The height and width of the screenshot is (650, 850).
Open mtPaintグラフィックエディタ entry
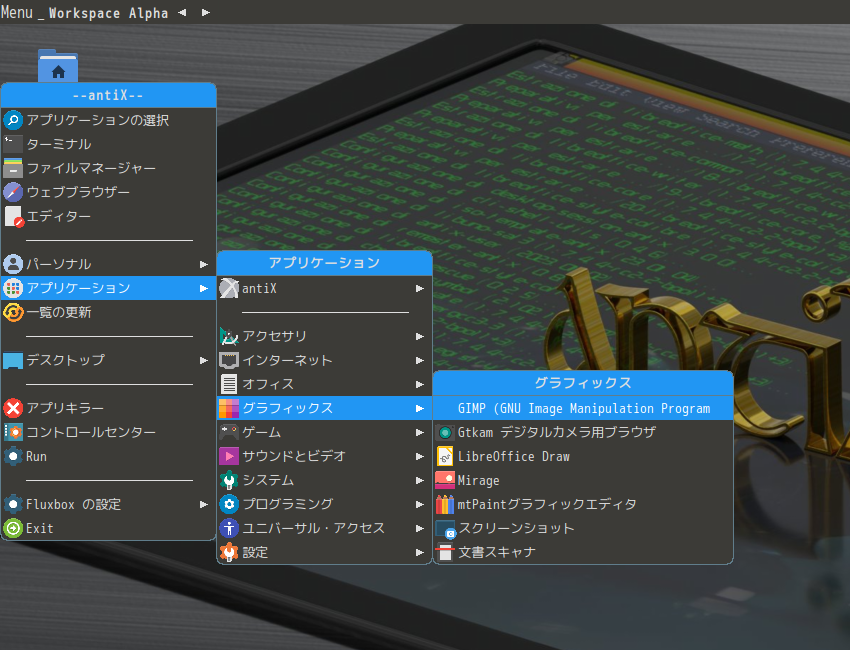pos(583,504)
